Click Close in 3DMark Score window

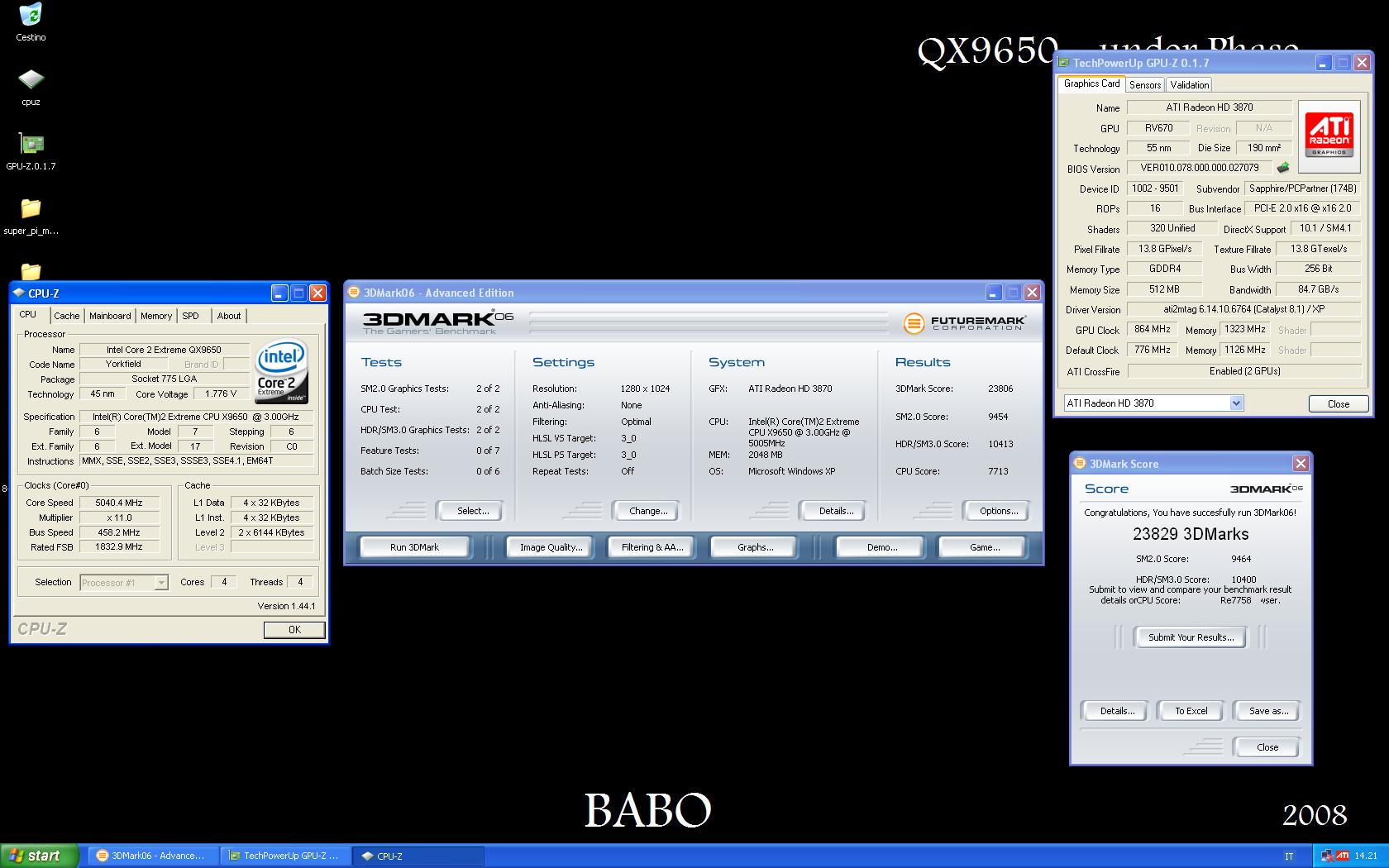(1267, 747)
